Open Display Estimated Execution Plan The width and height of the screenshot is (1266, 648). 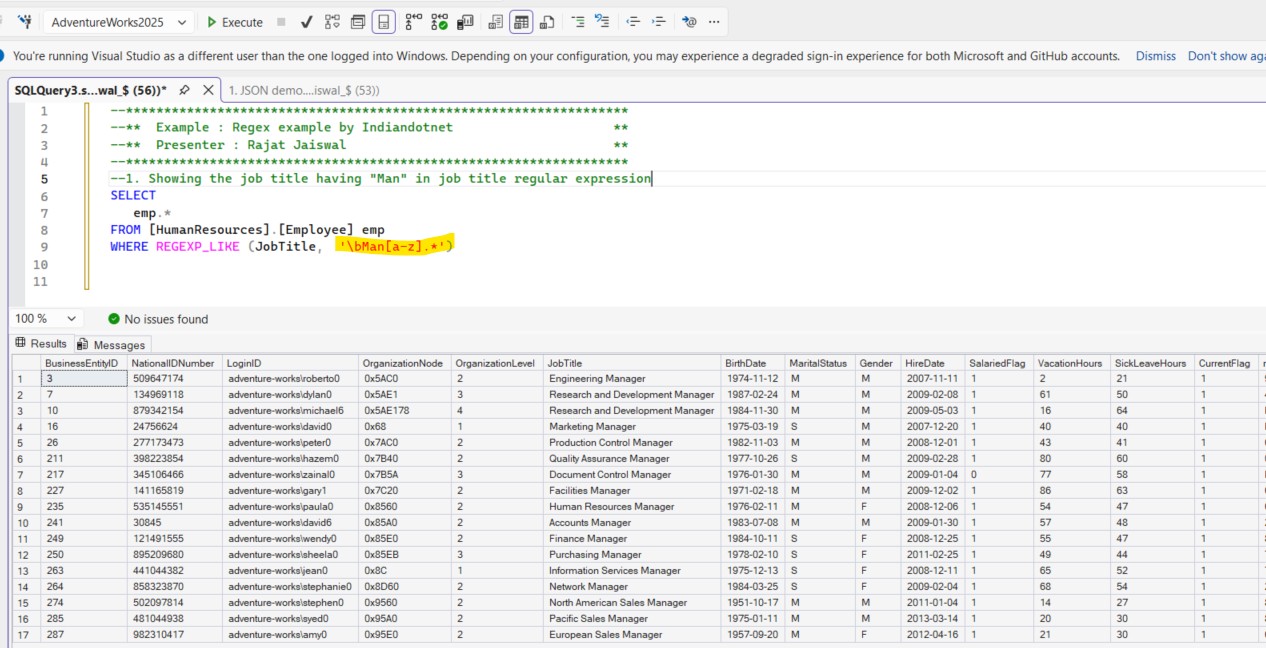tap(333, 21)
